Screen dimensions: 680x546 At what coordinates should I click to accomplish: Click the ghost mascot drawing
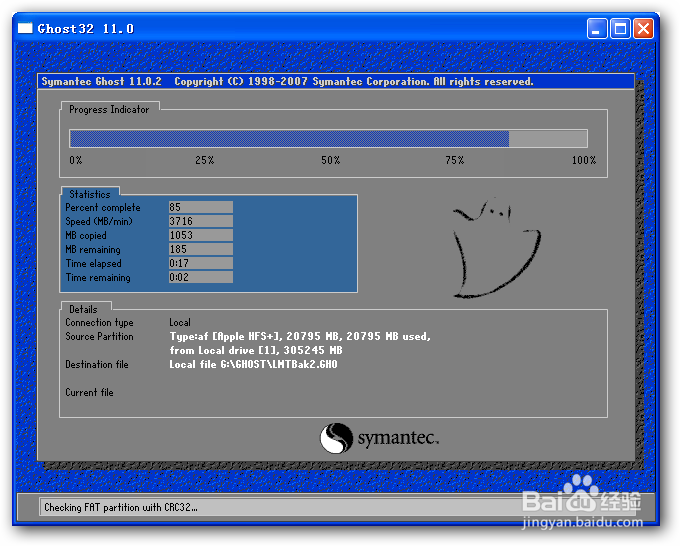coord(497,248)
